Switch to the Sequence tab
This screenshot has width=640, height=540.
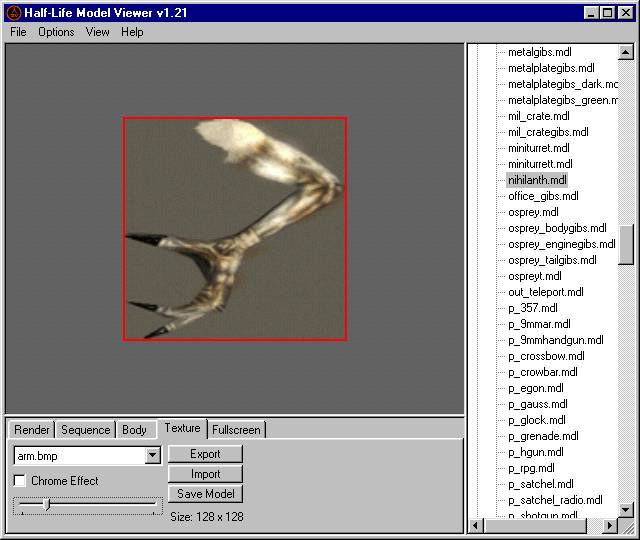coord(85,430)
